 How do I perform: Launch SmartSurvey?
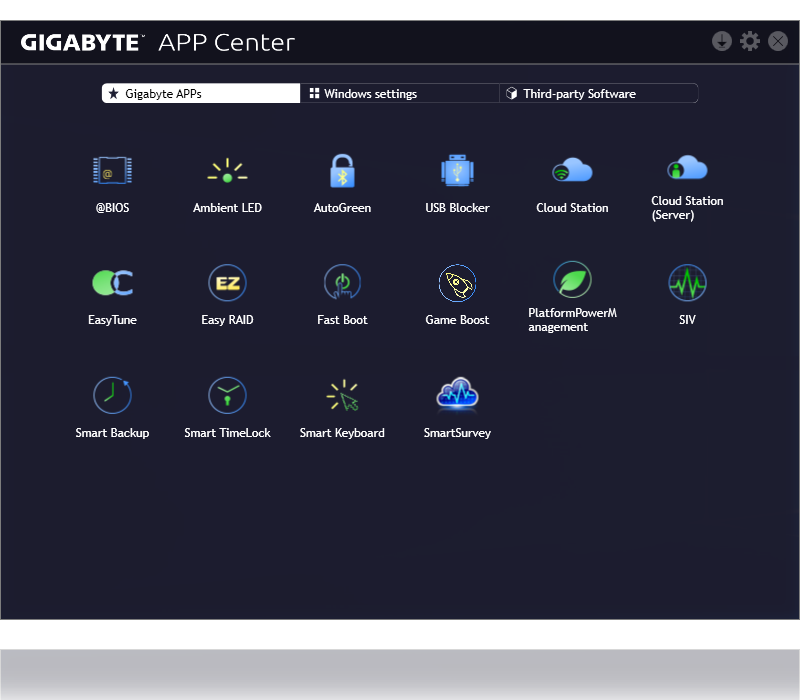pos(457,396)
